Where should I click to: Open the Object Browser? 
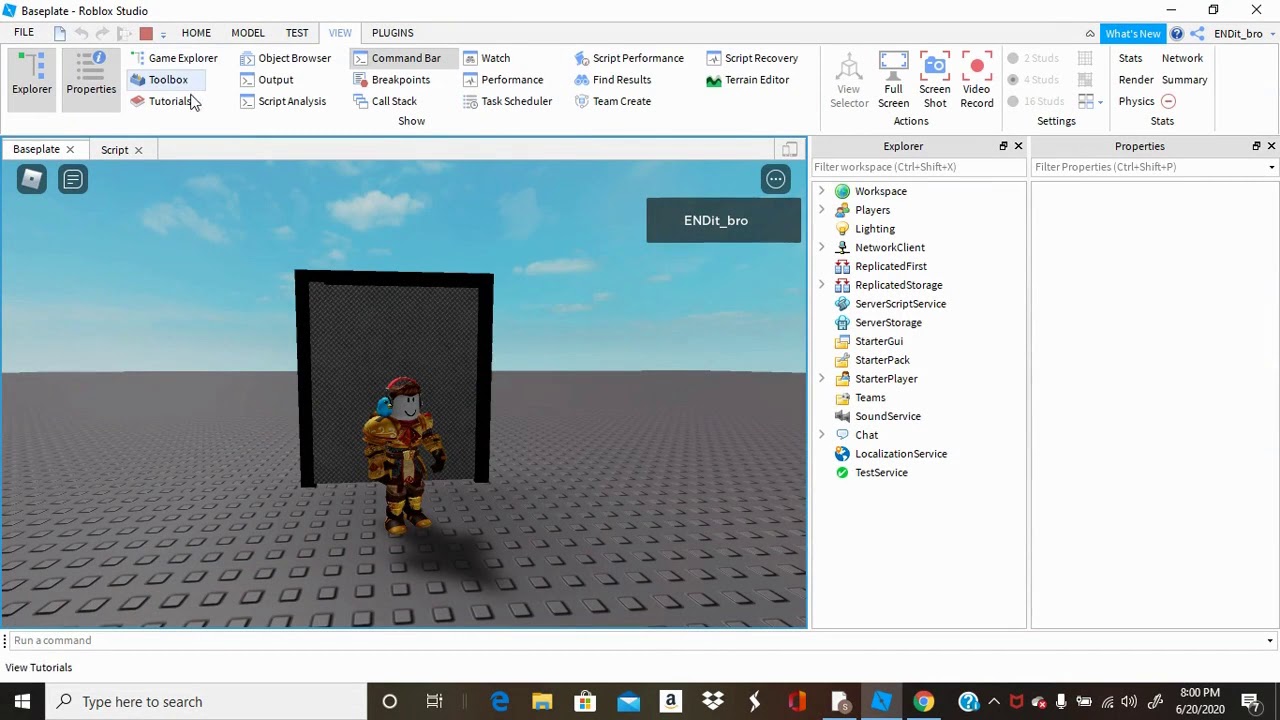(285, 58)
